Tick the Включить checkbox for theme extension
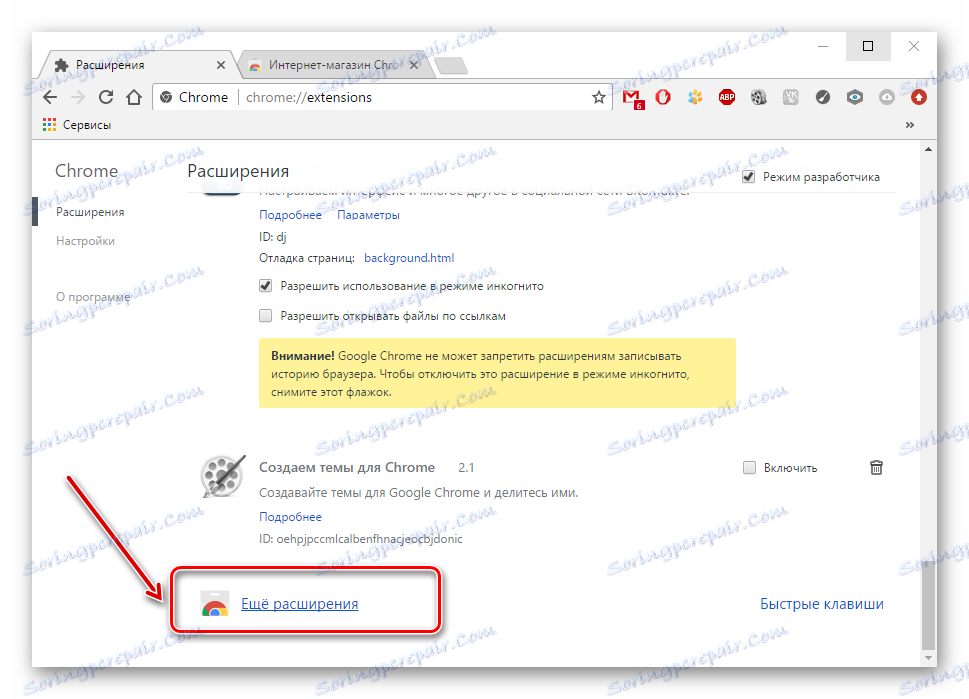Image resolution: width=969 pixels, height=699 pixels. click(x=750, y=468)
